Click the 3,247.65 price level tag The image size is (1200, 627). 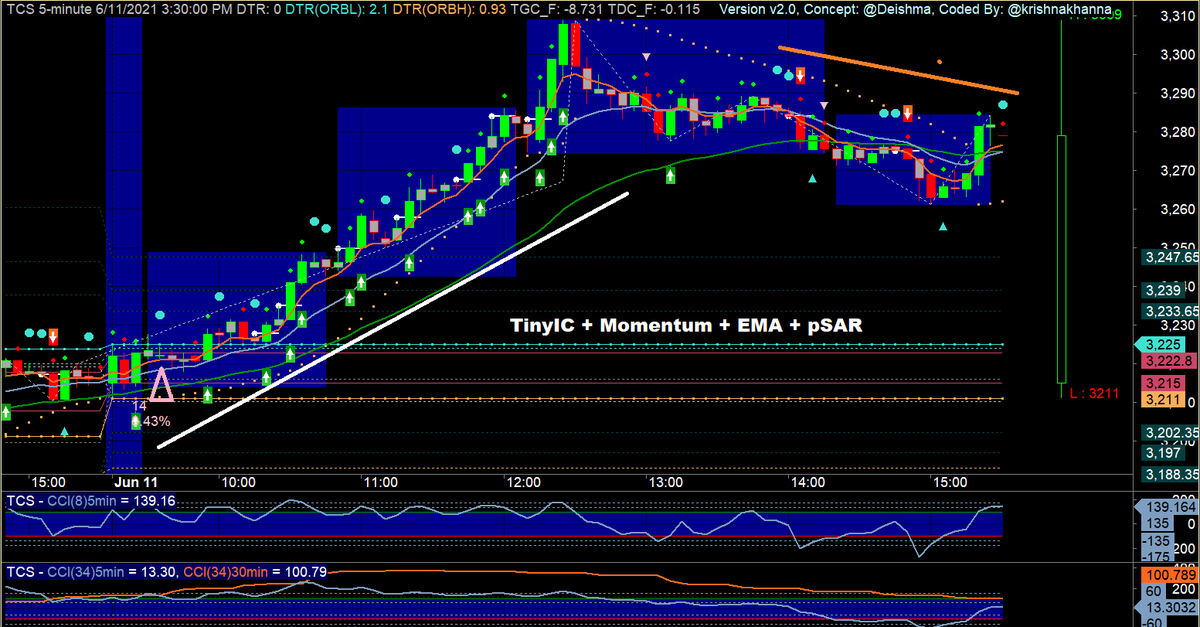pyautogui.click(x=1170, y=257)
